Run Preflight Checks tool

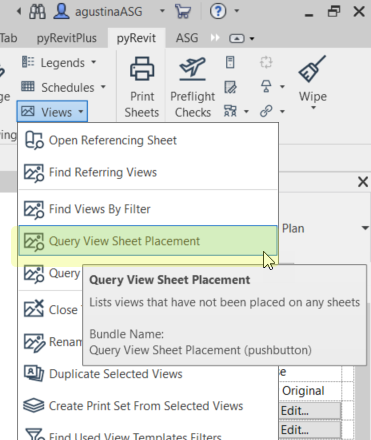(x=193, y=87)
